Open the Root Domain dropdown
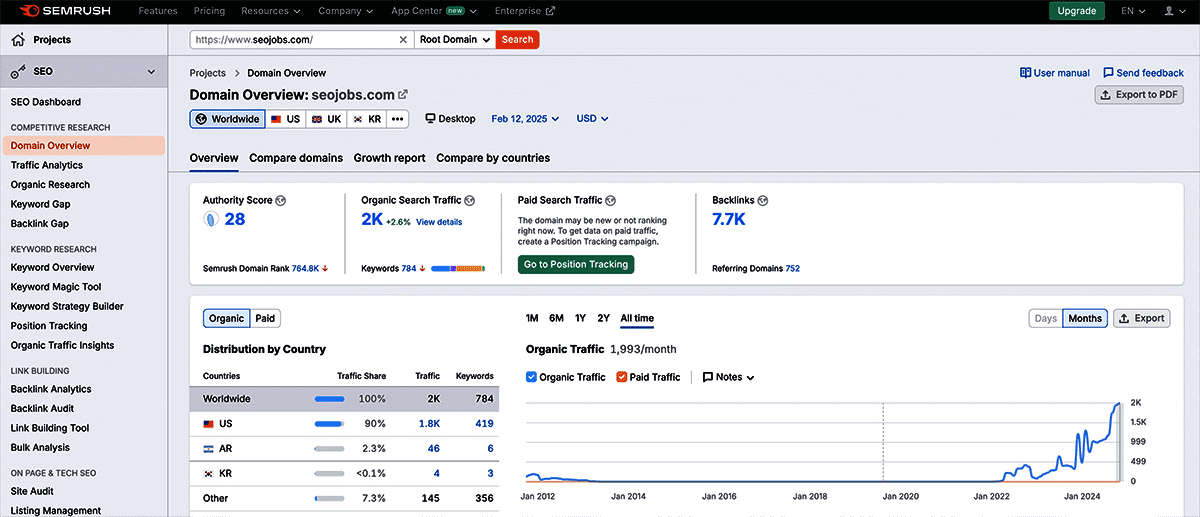The image size is (1200, 517). click(x=454, y=40)
